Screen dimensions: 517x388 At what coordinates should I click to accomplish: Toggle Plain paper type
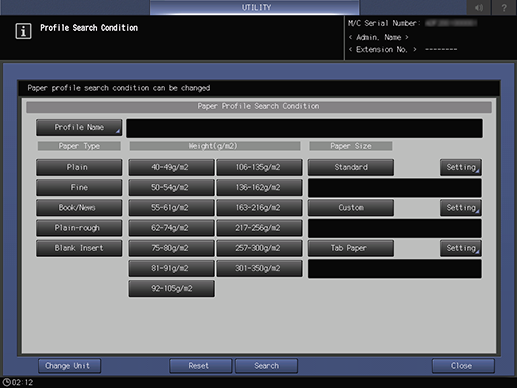tap(79, 167)
